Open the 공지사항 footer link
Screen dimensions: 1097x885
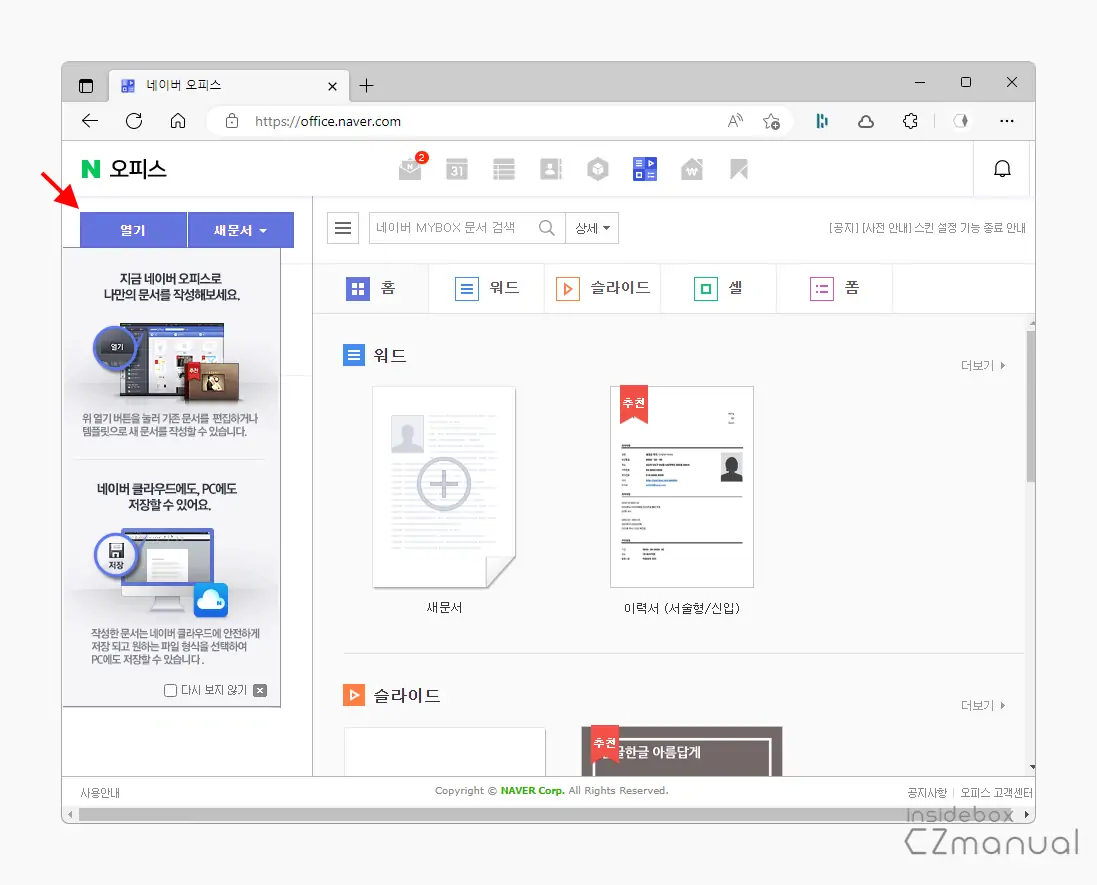(927, 793)
